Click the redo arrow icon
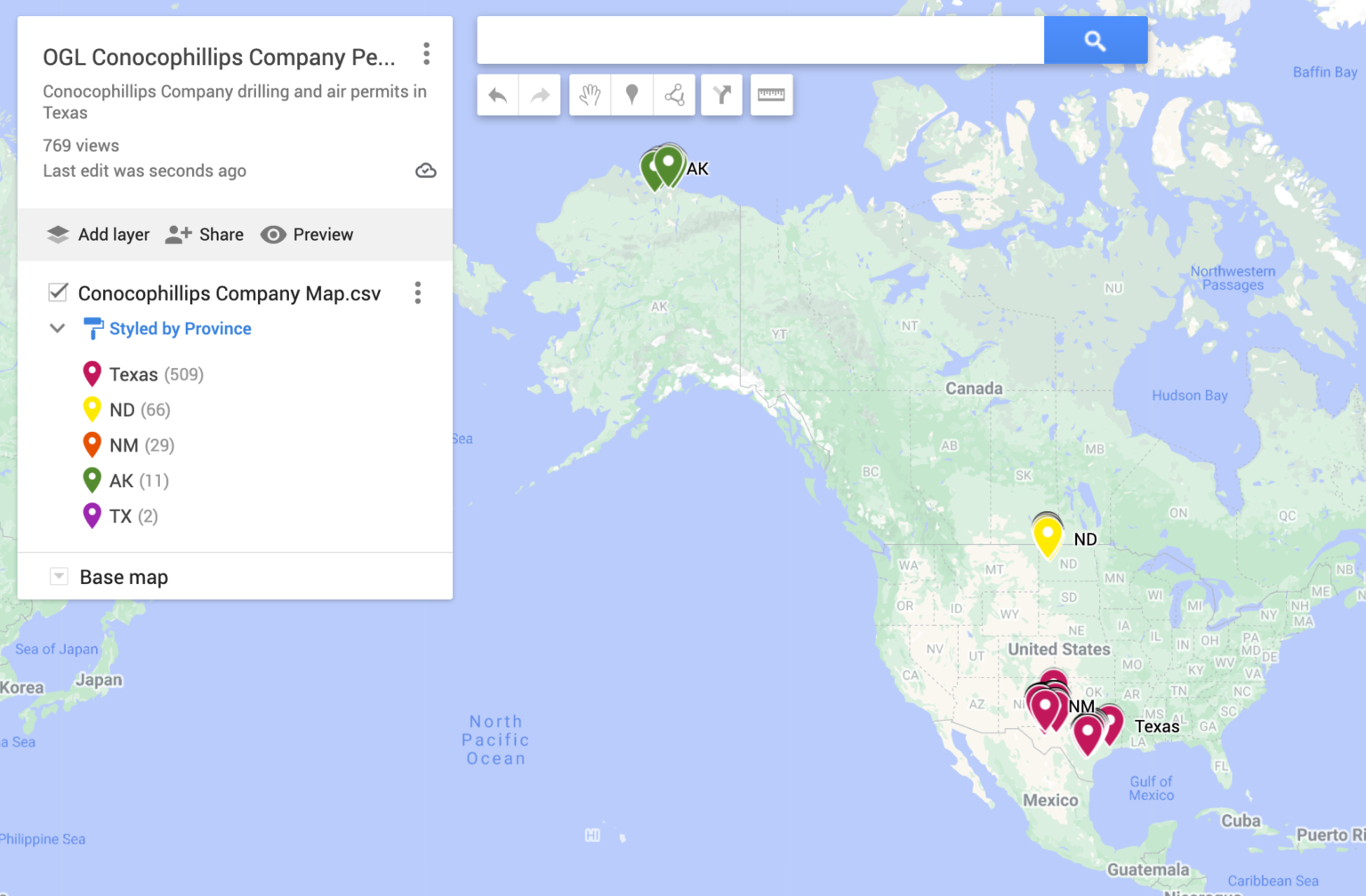Screen dimensions: 1366x896 [540, 95]
